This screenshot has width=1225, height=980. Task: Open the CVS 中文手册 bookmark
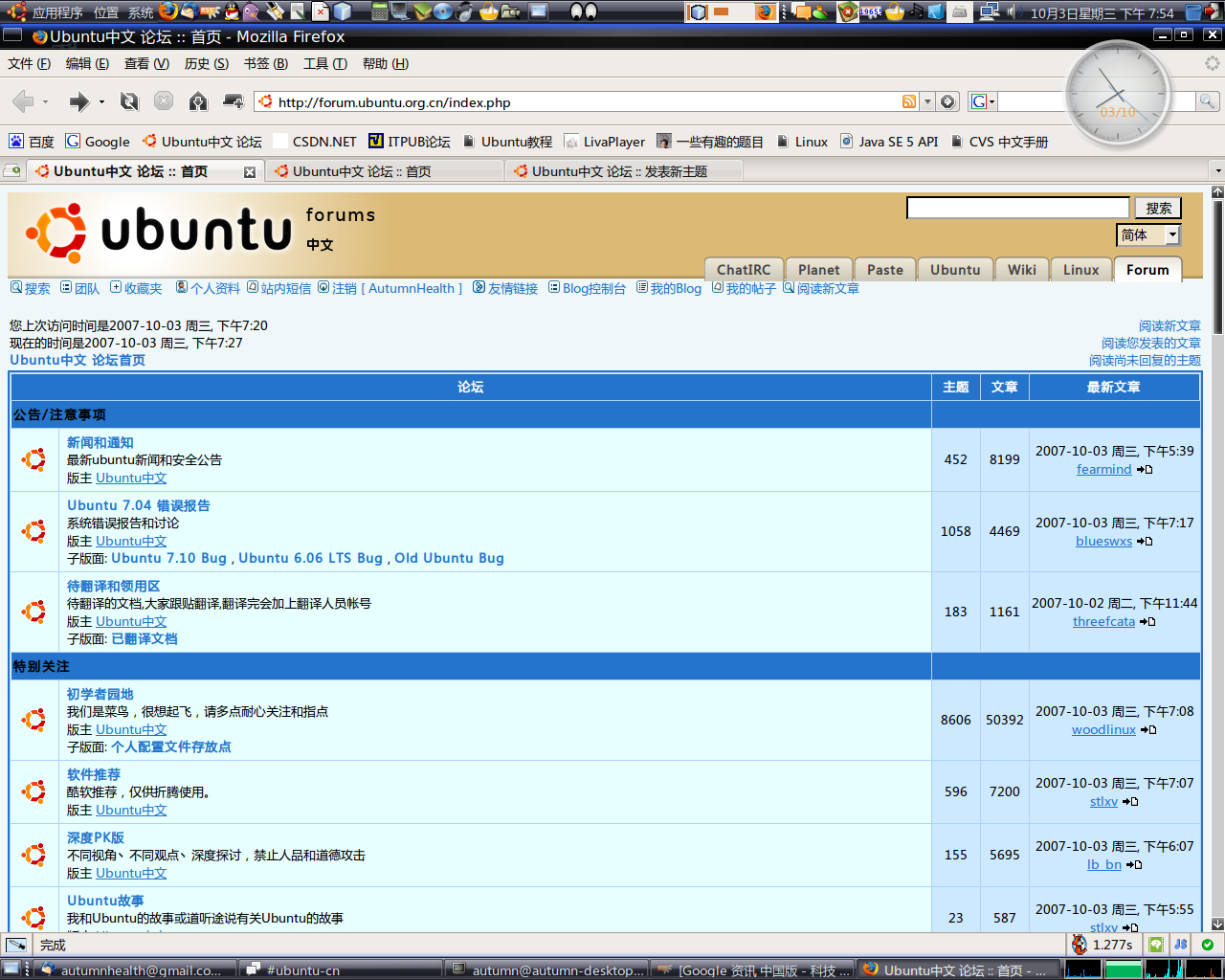tap(999, 142)
